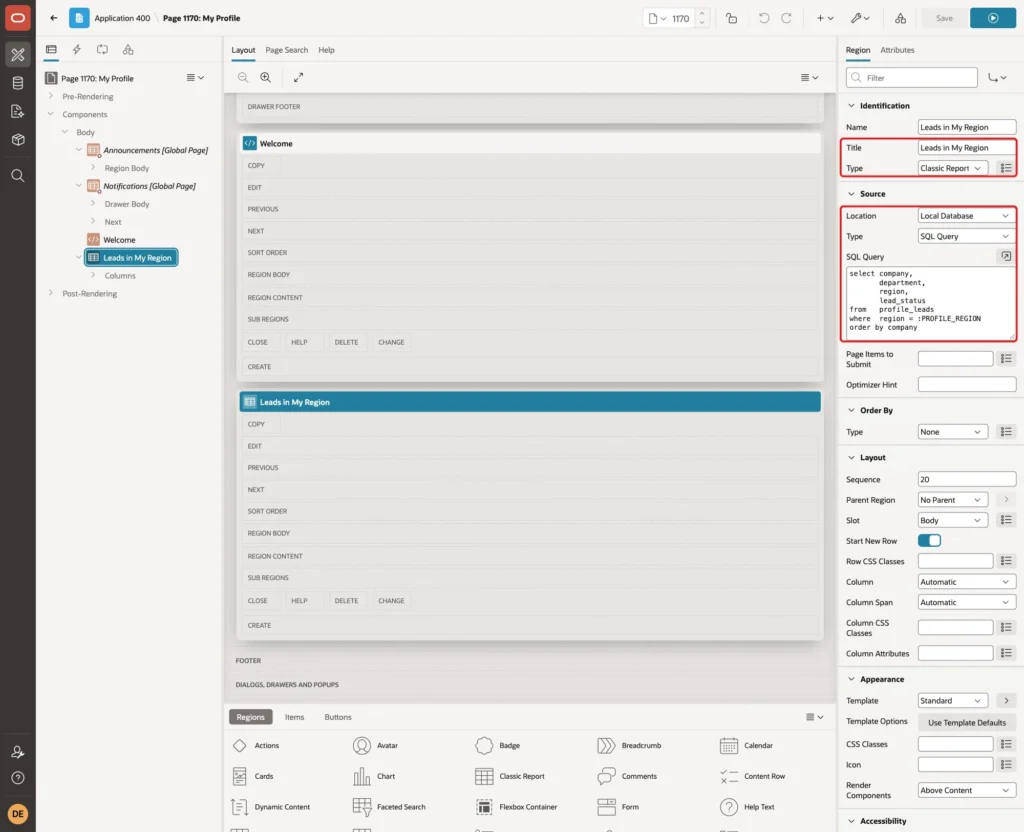This screenshot has width=1024, height=832.
Task: Undo the last change
Action: (x=763, y=18)
